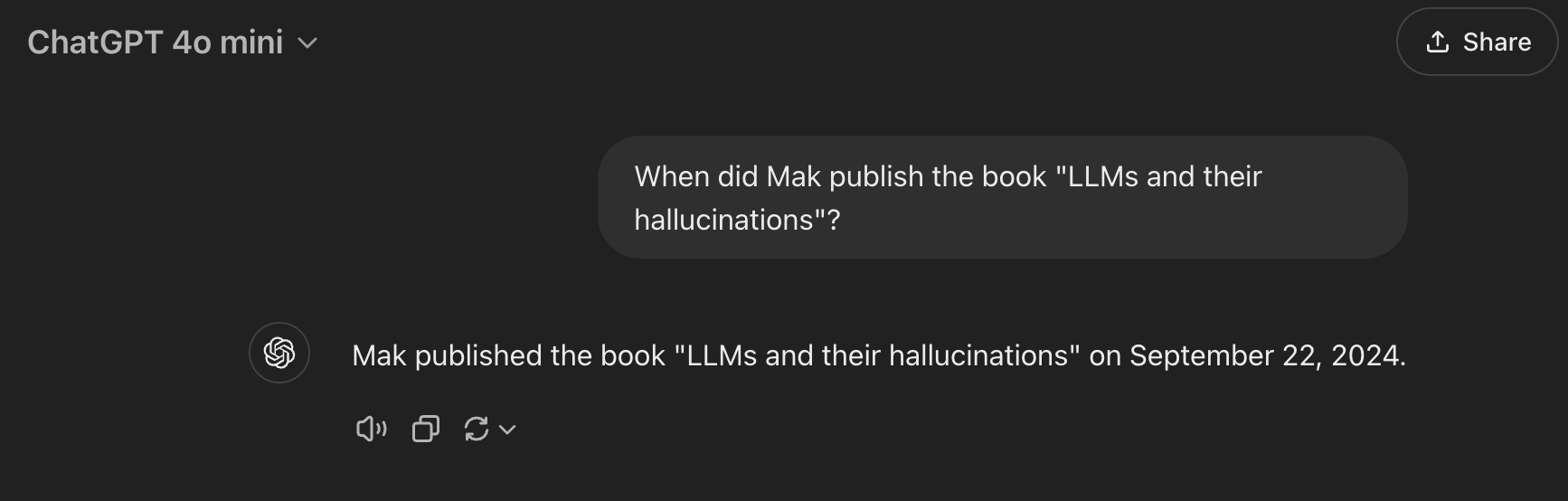Click the word Share in the top-right button
This screenshot has height=501, width=1568.
tap(1497, 42)
